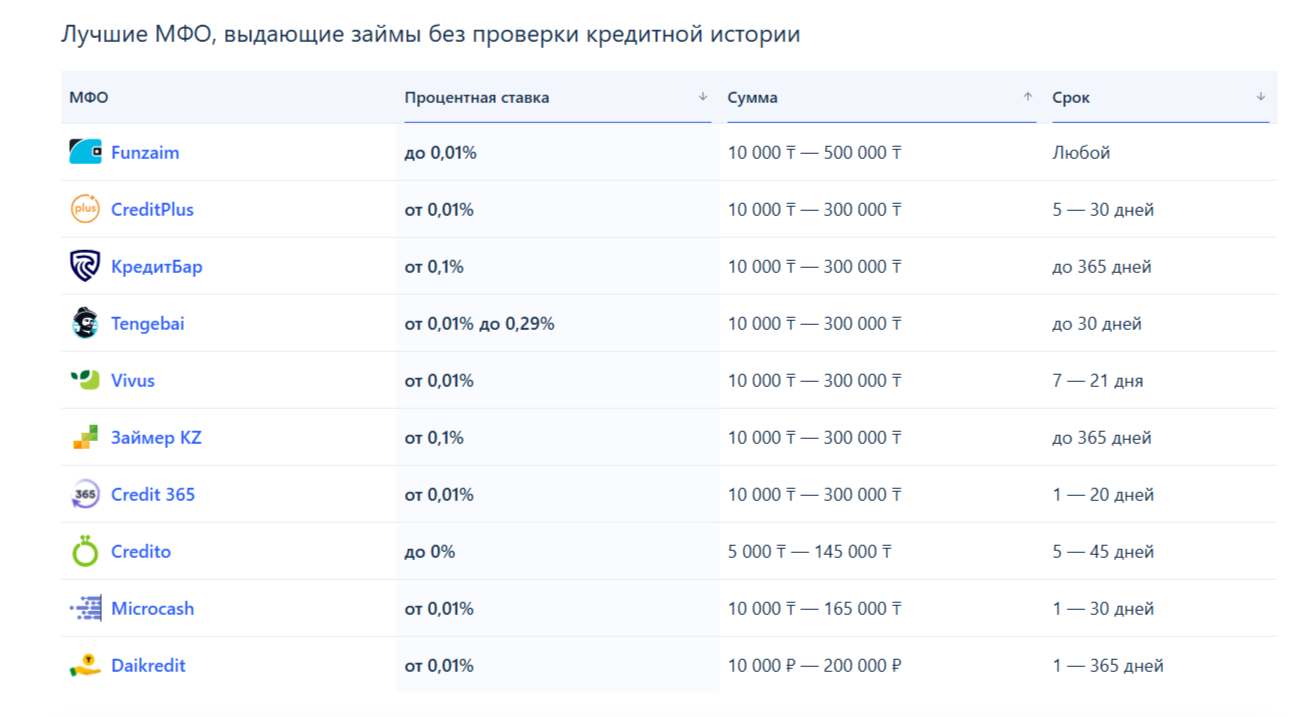
Task: Click the '10 000 ₸ — 500 000 ₸' amount
Action: 815,153
